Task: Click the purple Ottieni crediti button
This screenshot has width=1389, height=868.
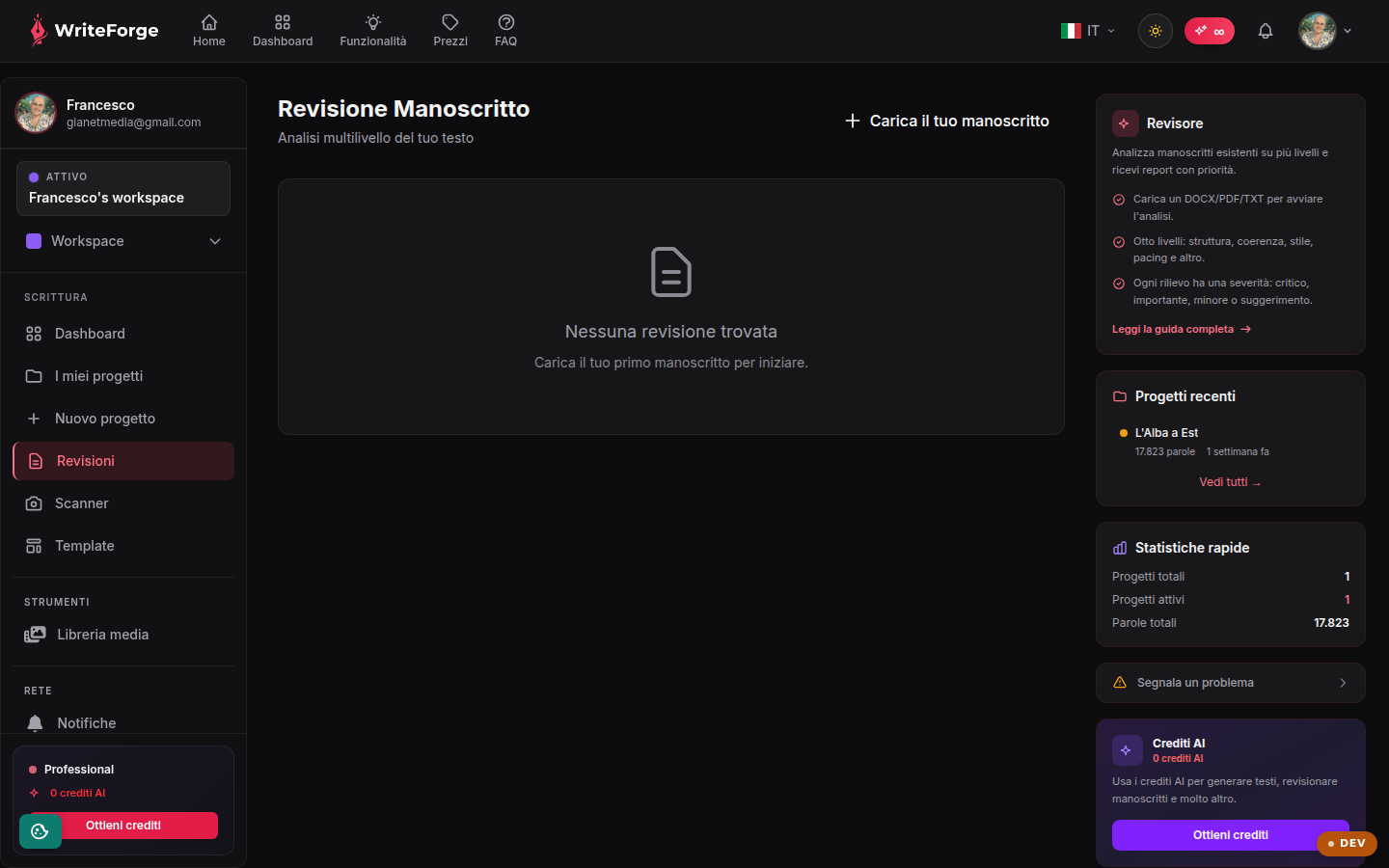Action: pos(1231,835)
